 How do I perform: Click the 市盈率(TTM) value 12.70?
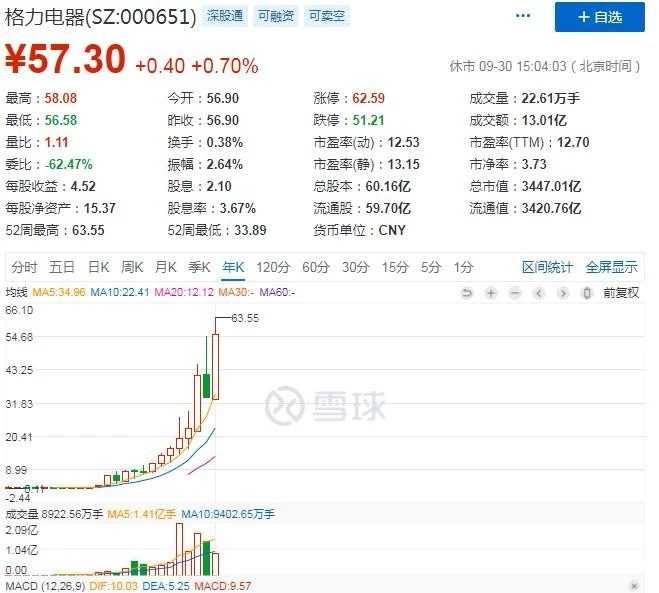tap(573, 142)
